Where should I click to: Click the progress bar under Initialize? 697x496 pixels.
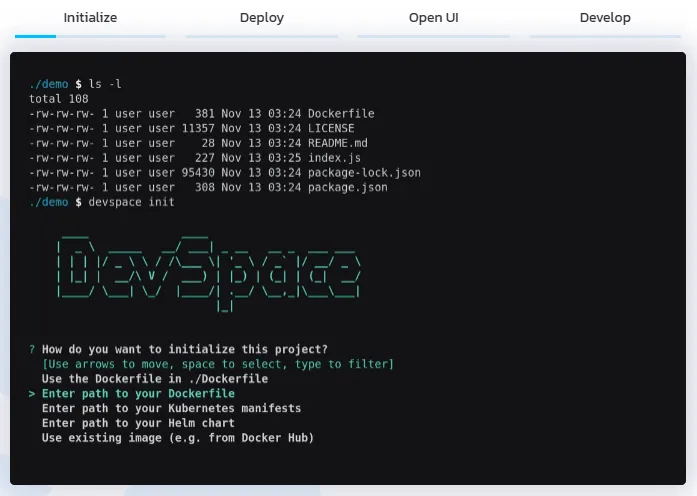90,36
